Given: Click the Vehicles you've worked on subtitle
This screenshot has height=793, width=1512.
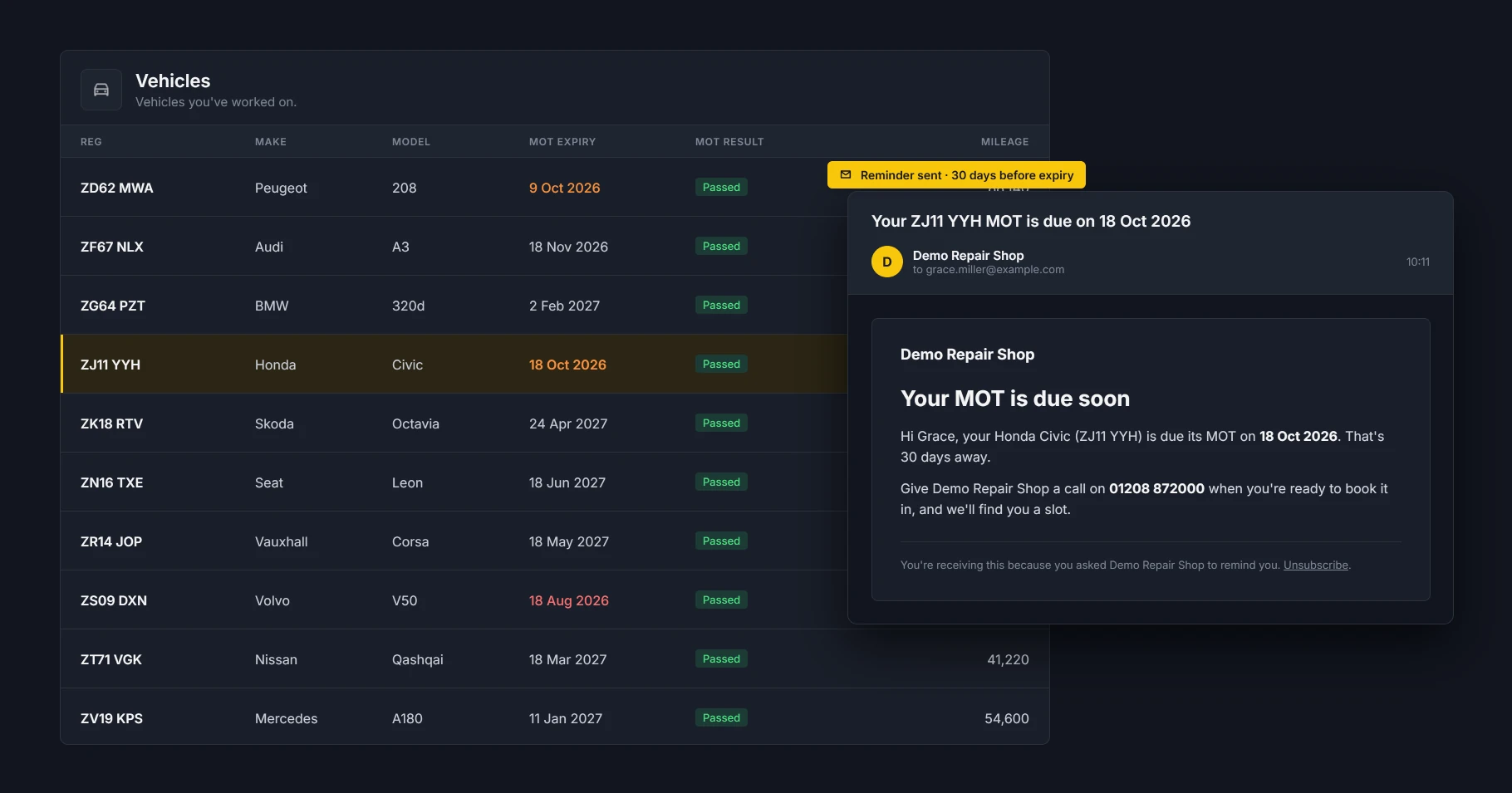Looking at the screenshot, I should click(216, 102).
